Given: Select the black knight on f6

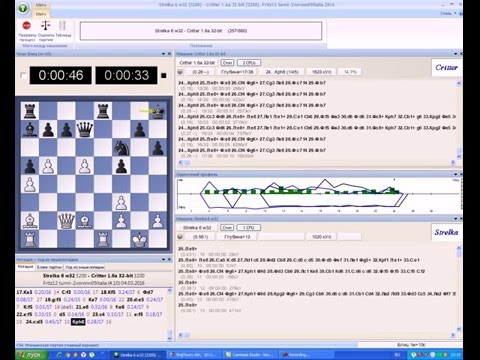Looking at the screenshot, I should point(121,147).
